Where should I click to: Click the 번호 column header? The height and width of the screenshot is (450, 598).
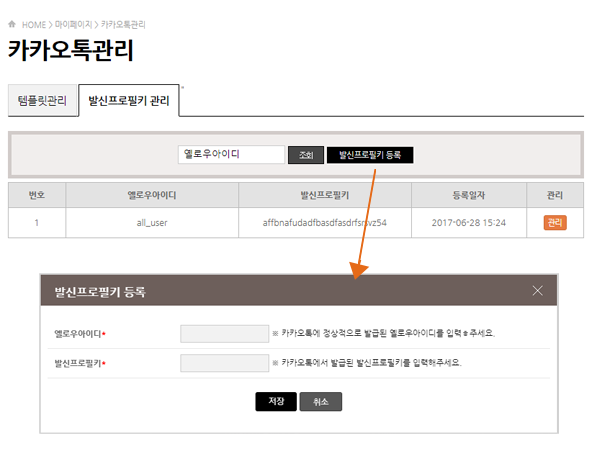tap(37, 195)
